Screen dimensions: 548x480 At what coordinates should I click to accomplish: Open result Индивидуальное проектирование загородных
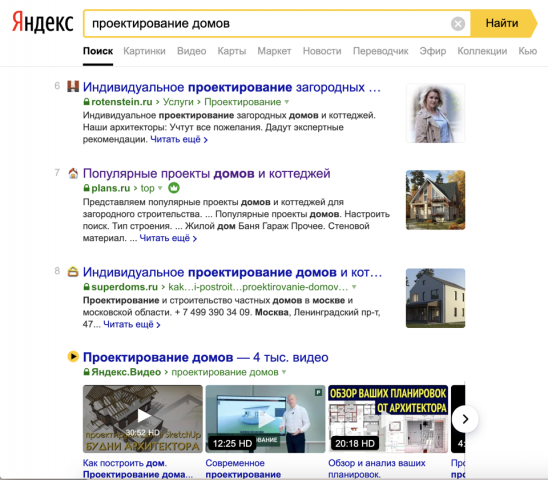click(x=232, y=87)
